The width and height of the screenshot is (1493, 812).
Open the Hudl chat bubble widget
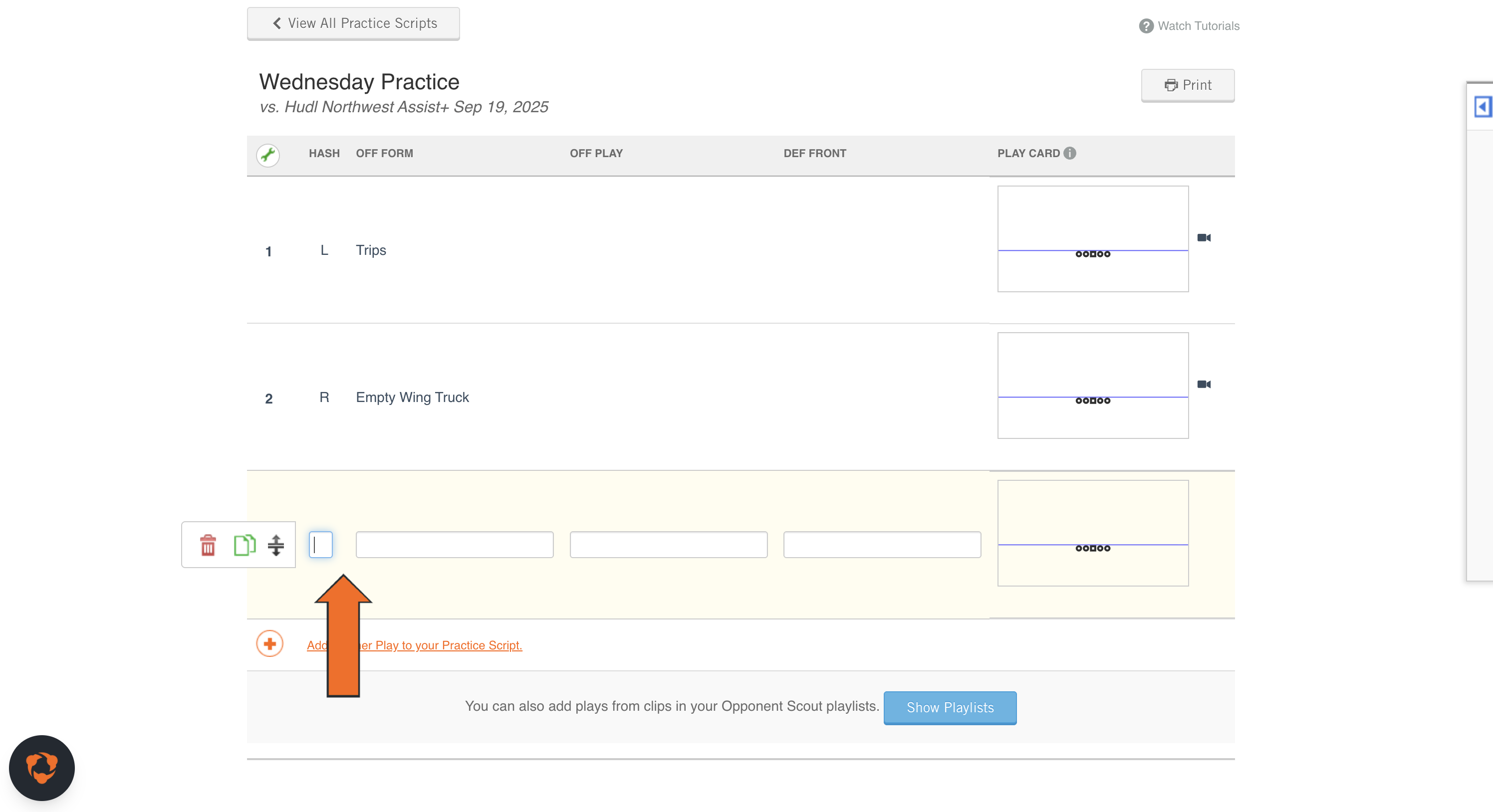click(x=42, y=768)
